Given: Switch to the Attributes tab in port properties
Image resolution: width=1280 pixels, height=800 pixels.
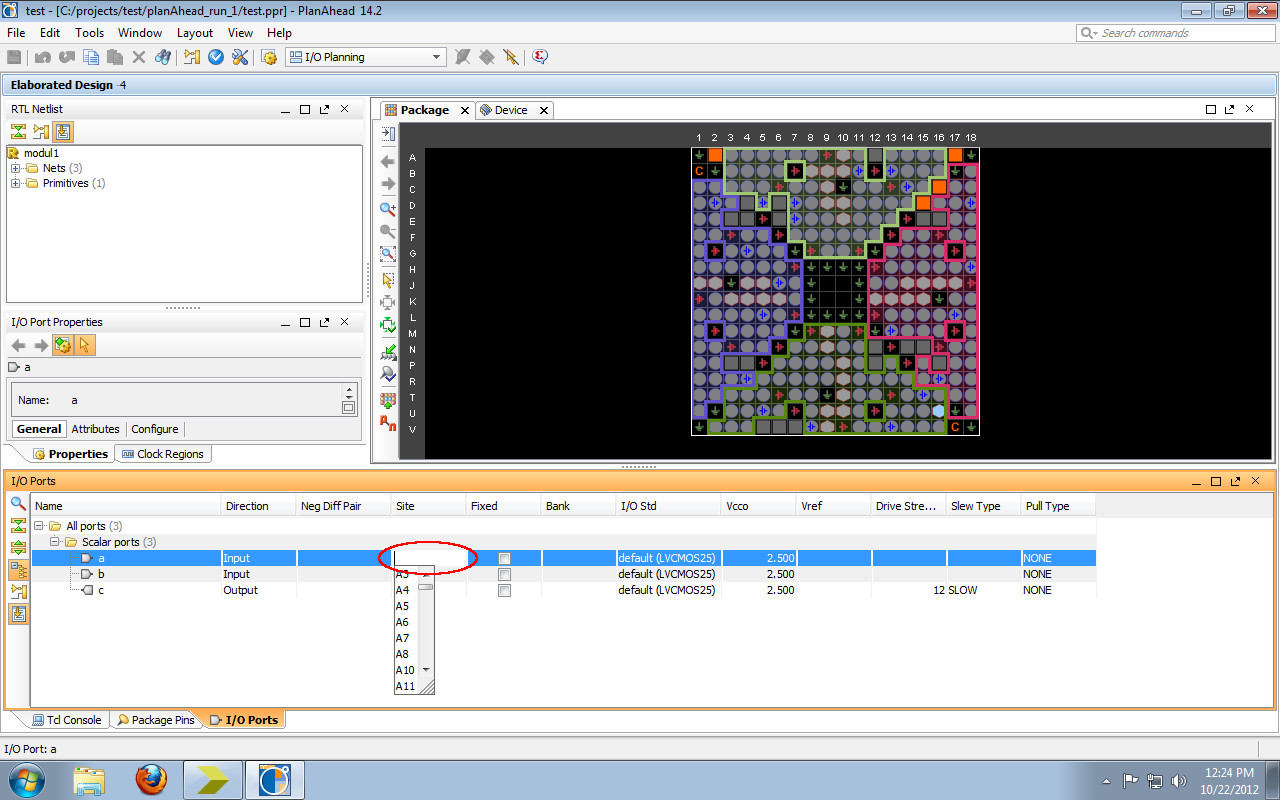Looking at the screenshot, I should click(x=95, y=428).
